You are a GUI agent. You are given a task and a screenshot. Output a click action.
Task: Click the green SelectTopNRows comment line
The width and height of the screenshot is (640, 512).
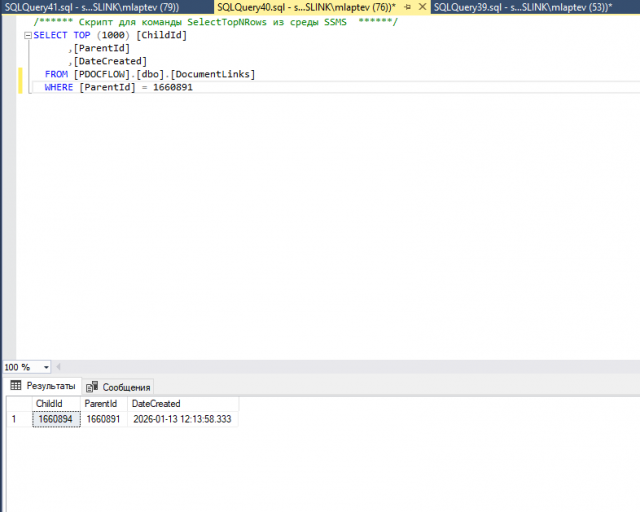click(216, 22)
